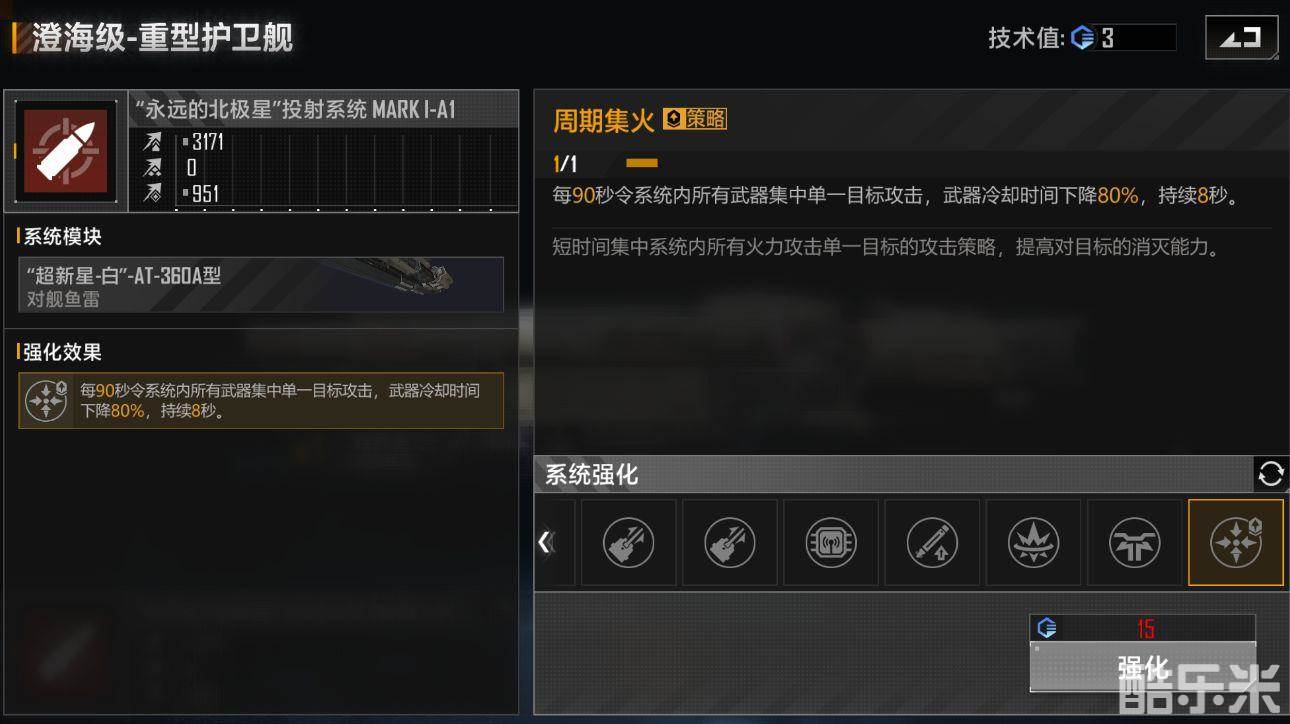Open the 超新星-白 AT-360A torpedo module
The width and height of the screenshot is (1290, 724).
(x=260, y=285)
